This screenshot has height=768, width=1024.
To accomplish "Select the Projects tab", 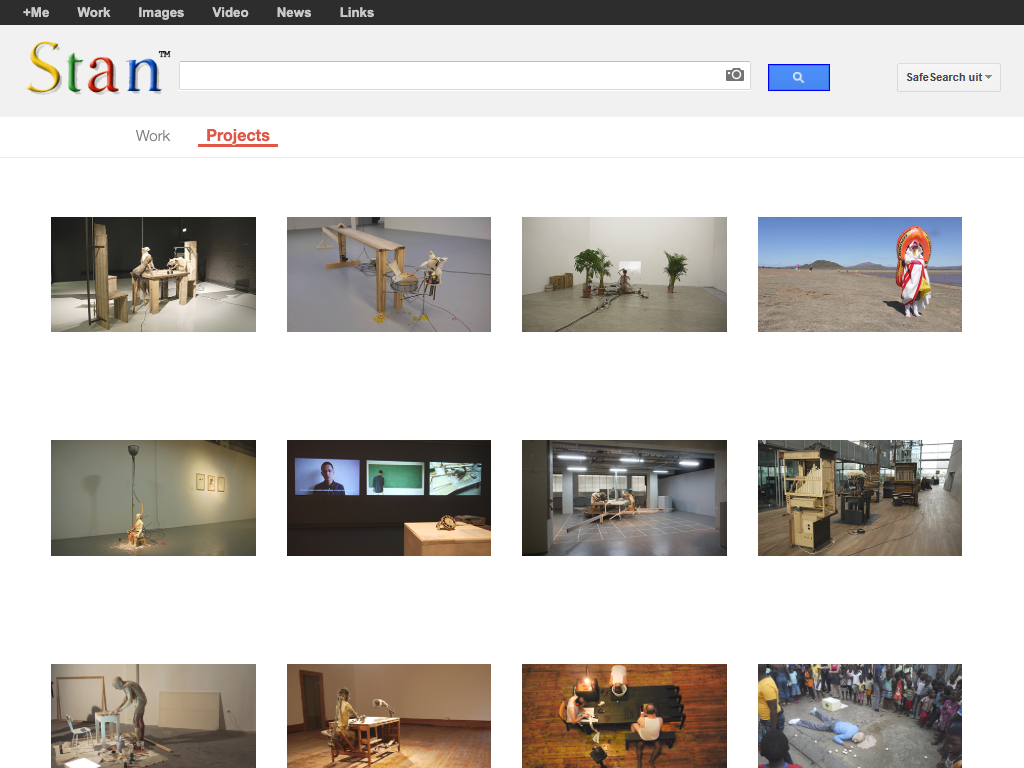I will (x=238, y=136).
